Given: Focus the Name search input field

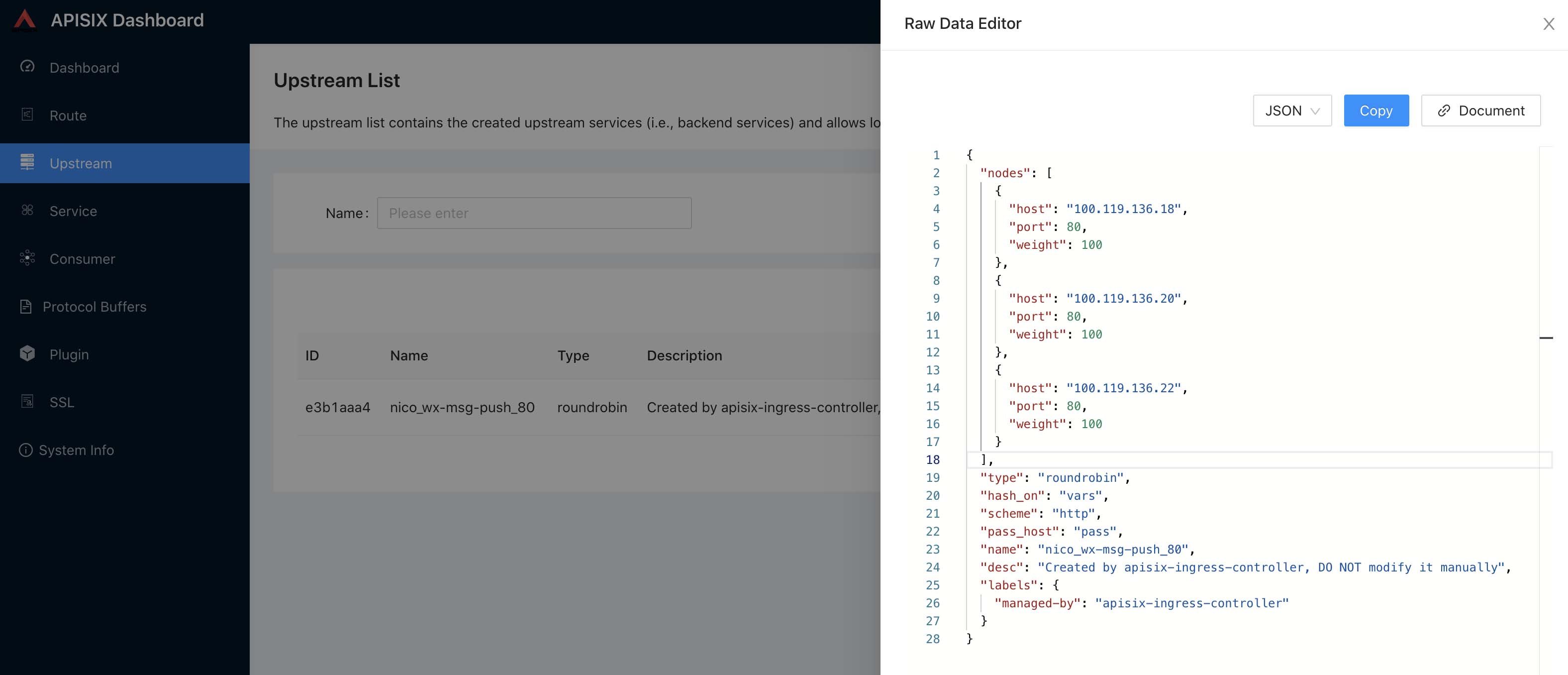Looking at the screenshot, I should 534,213.
